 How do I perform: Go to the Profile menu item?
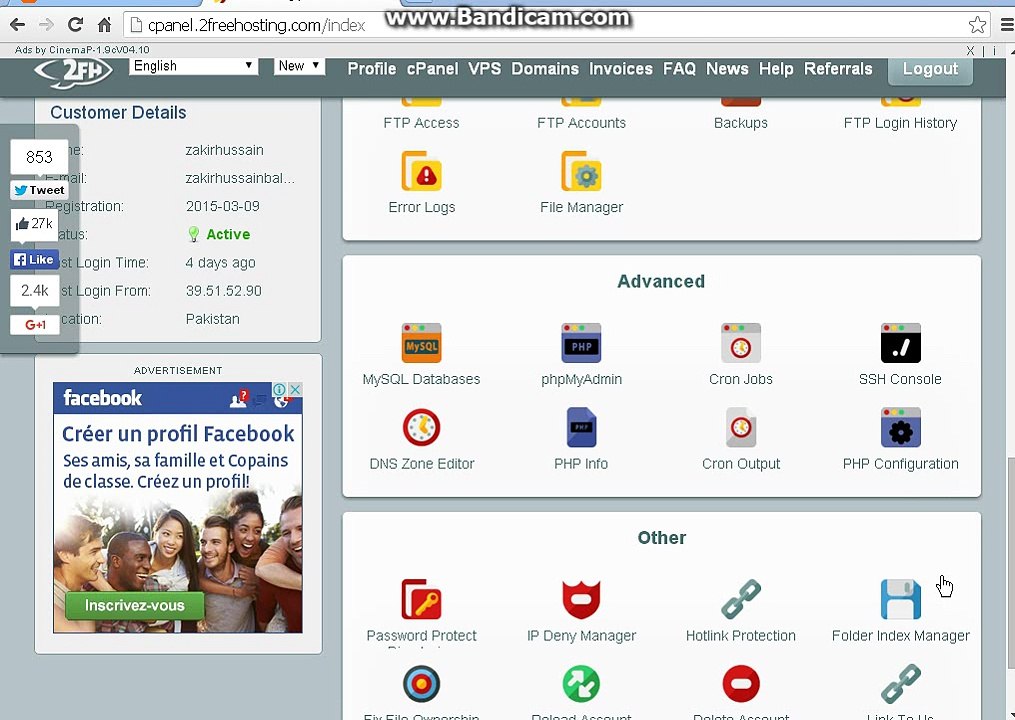pos(372,69)
